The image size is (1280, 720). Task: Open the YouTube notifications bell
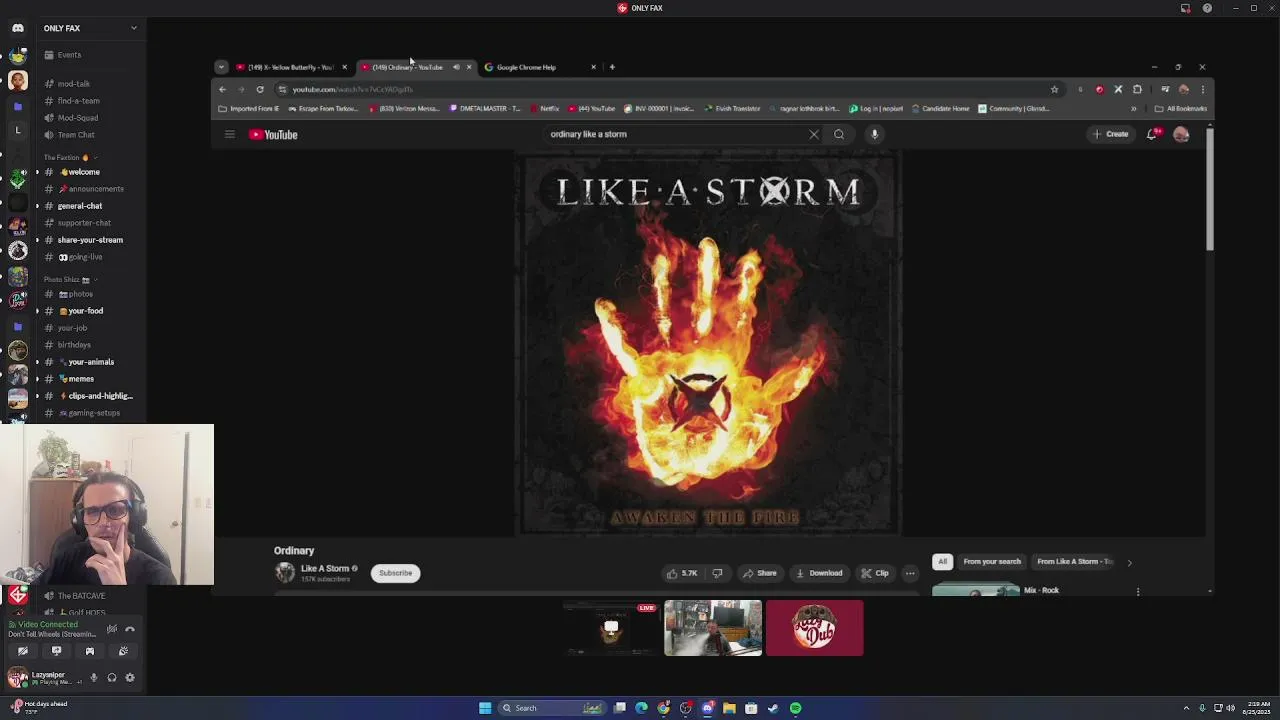click(x=1152, y=134)
